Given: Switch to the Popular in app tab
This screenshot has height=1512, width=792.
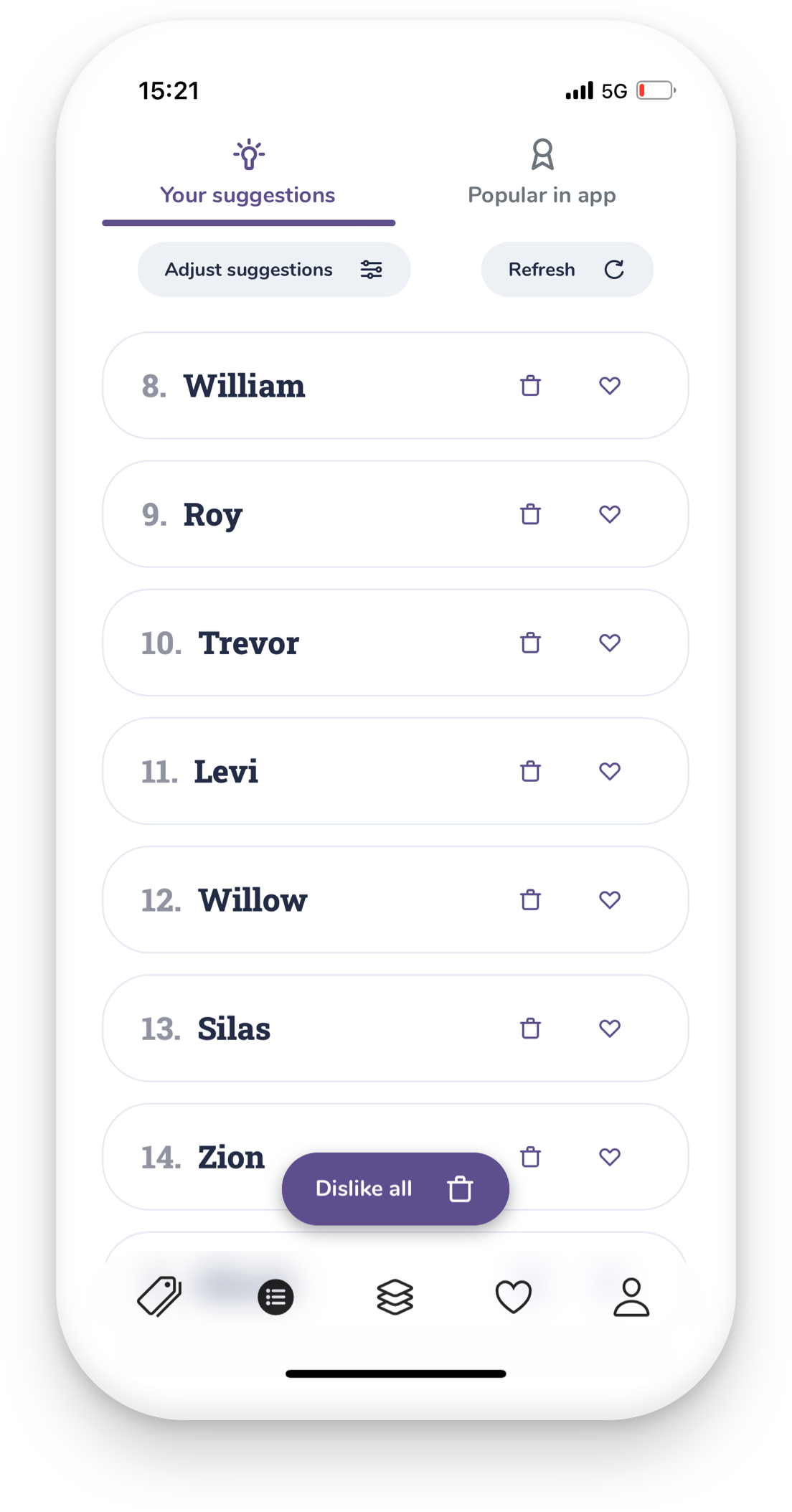Looking at the screenshot, I should tap(542, 176).
